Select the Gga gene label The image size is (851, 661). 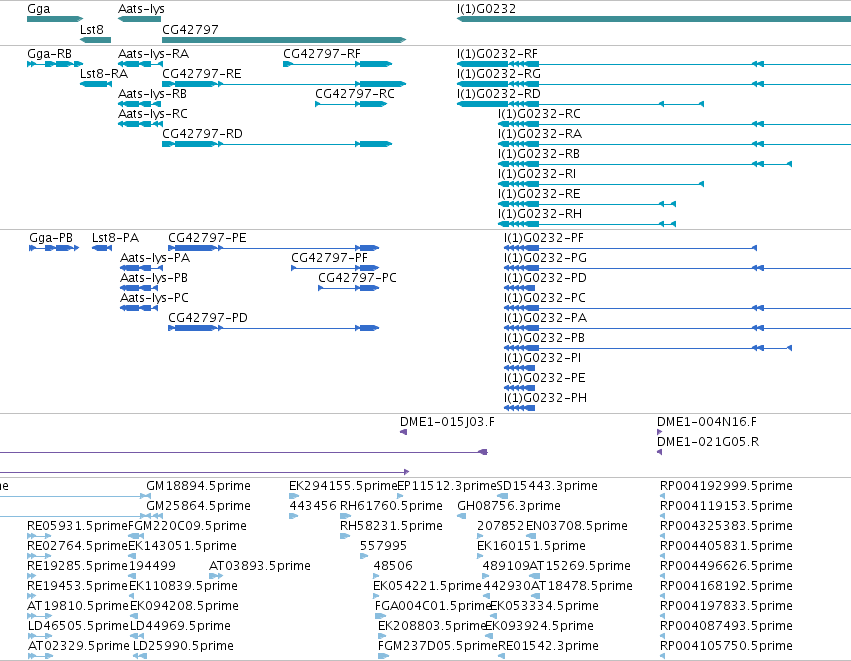click(x=39, y=9)
